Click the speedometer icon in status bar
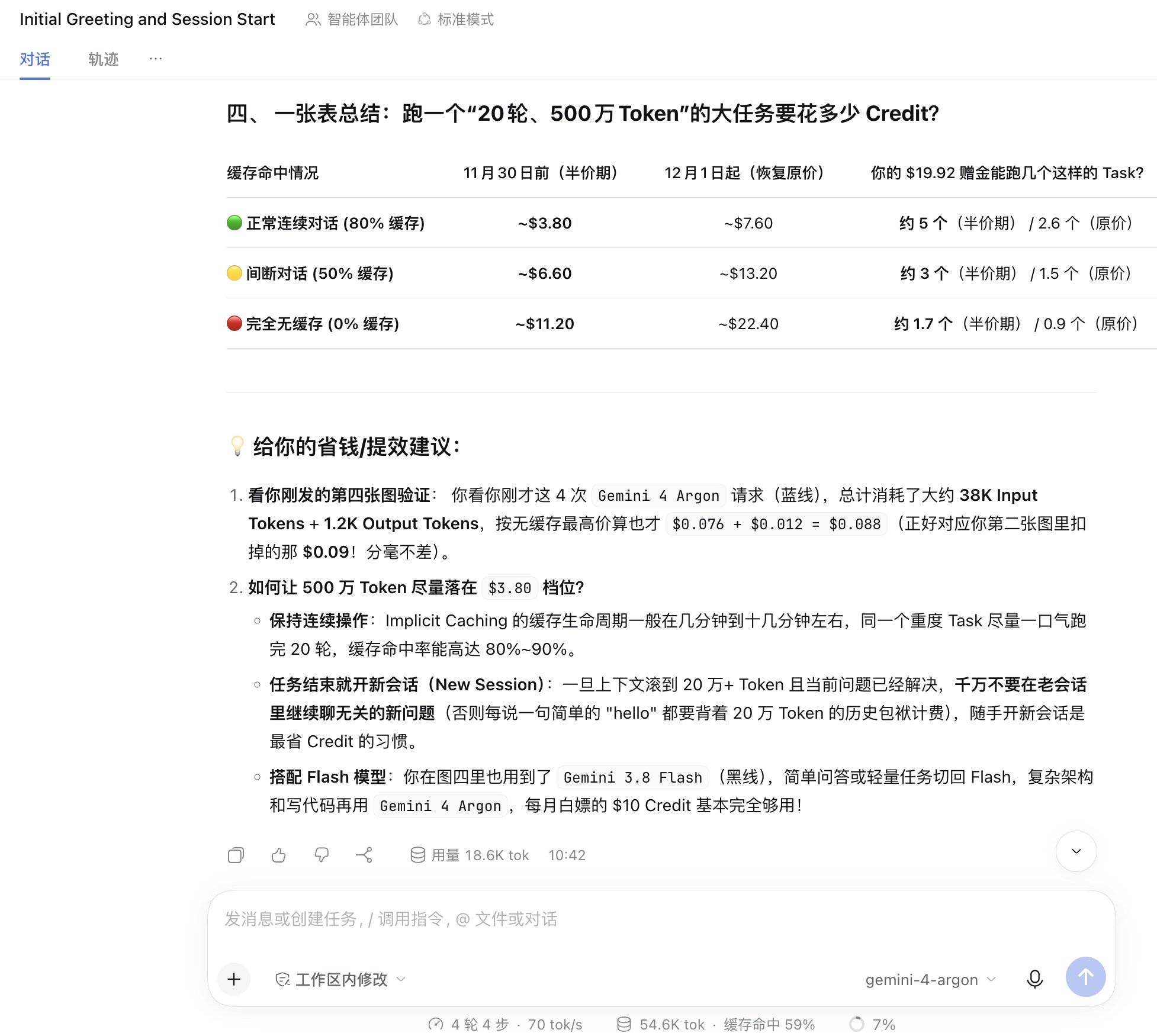This screenshot has width=1157, height=1036. click(436, 1024)
